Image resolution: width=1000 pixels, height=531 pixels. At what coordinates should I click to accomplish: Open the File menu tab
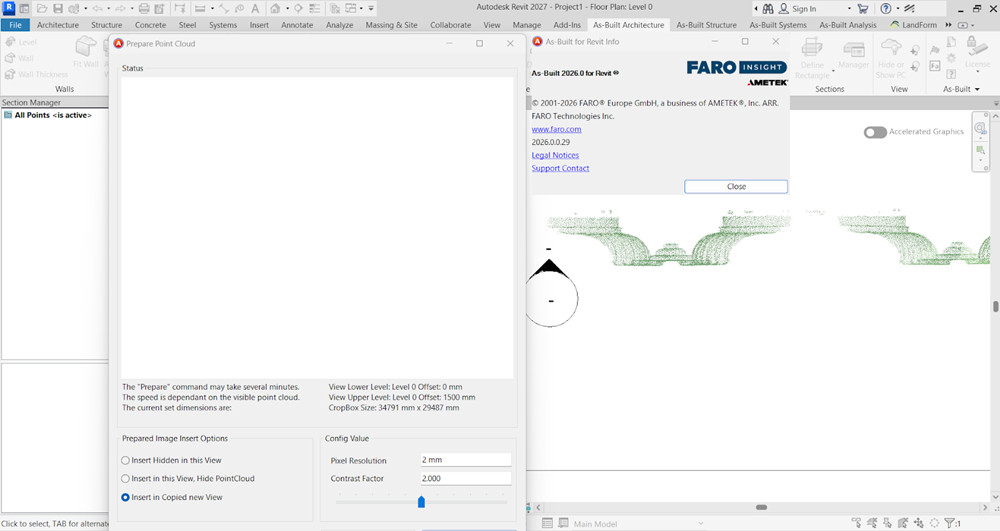[15, 25]
